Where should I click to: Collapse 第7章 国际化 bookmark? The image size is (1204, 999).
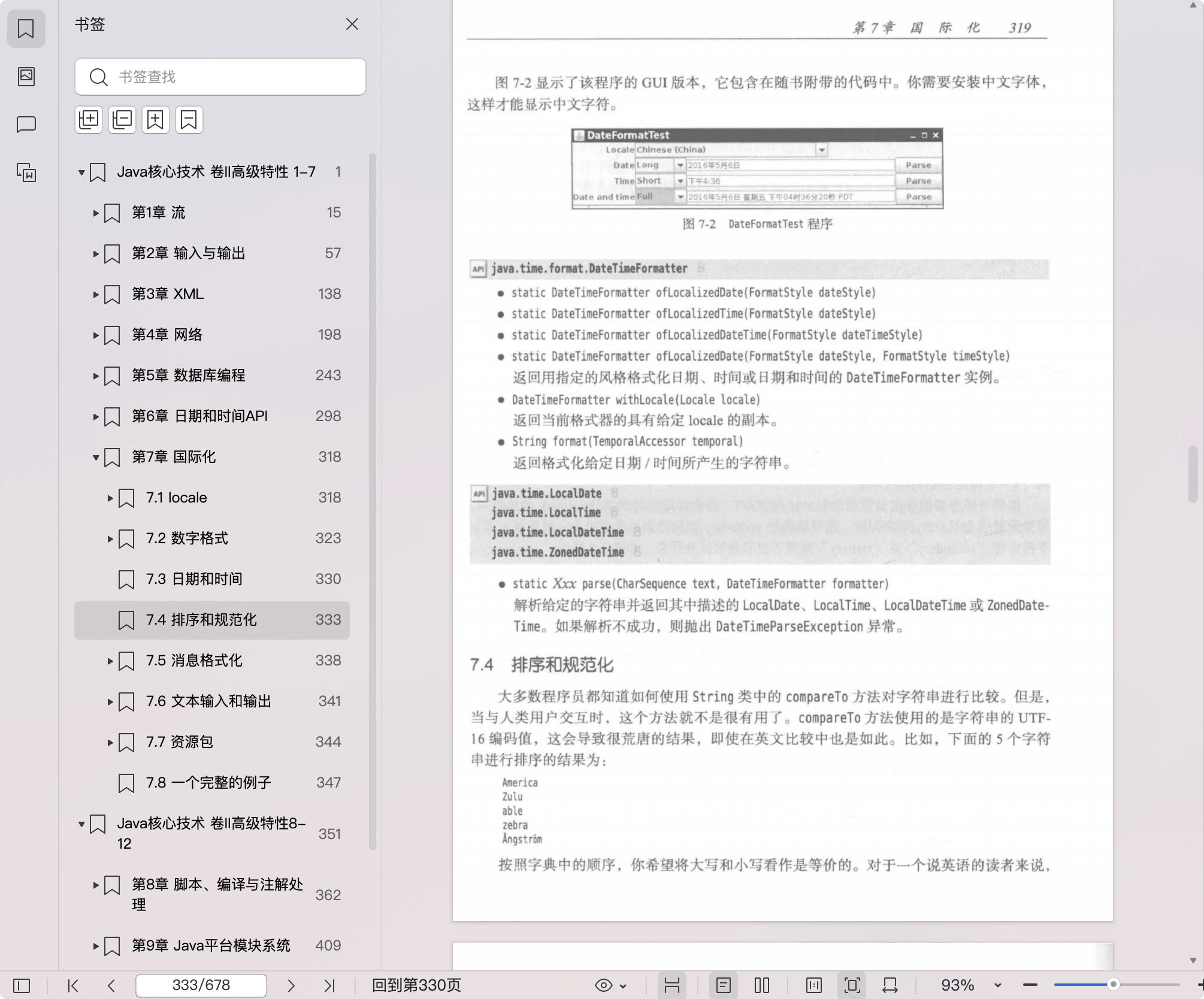click(96, 457)
